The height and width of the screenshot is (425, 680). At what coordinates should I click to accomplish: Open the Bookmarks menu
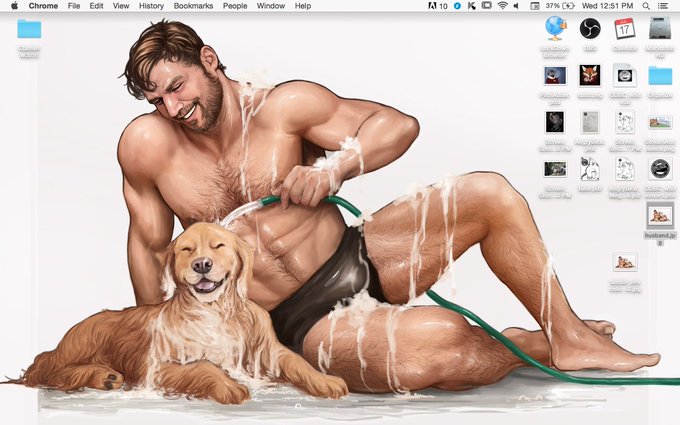point(193,6)
